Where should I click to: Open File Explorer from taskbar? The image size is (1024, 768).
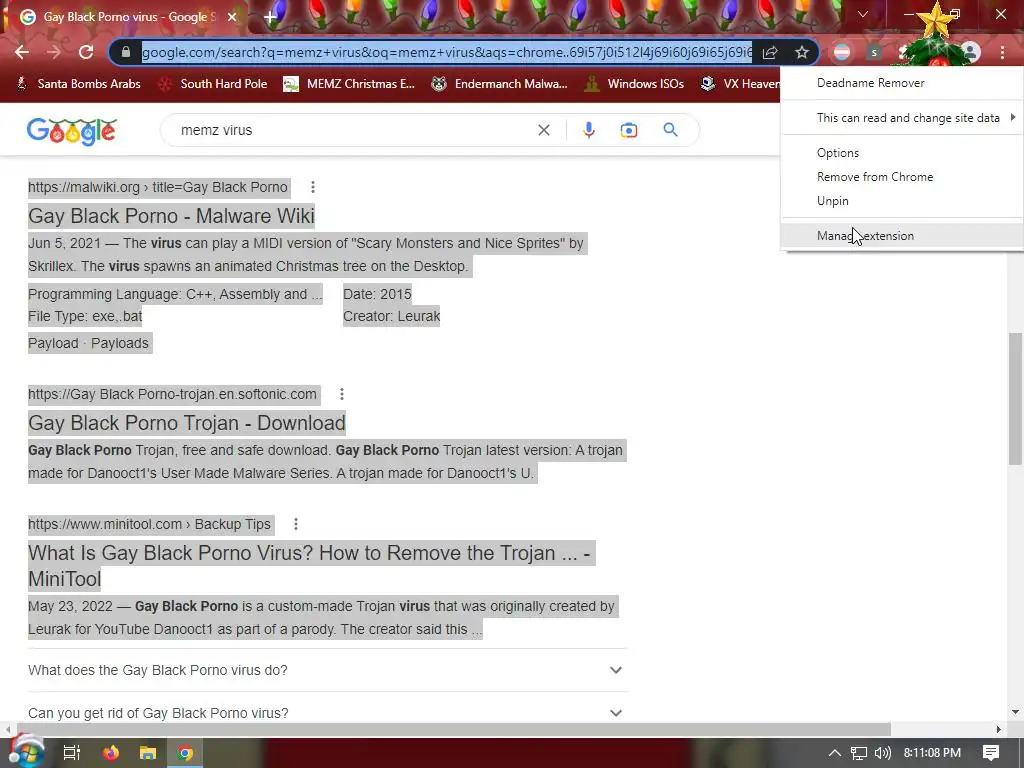tap(148, 753)
